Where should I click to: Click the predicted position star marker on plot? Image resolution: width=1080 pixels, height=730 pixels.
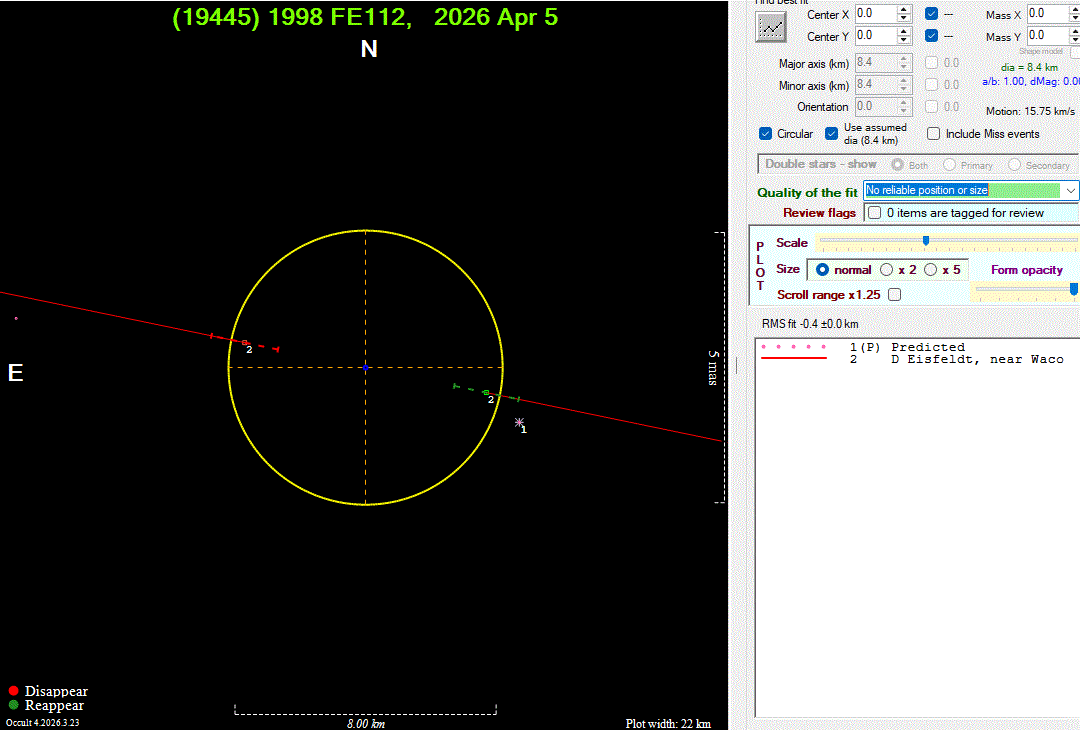pyautogui.click(x=519, y=423)
